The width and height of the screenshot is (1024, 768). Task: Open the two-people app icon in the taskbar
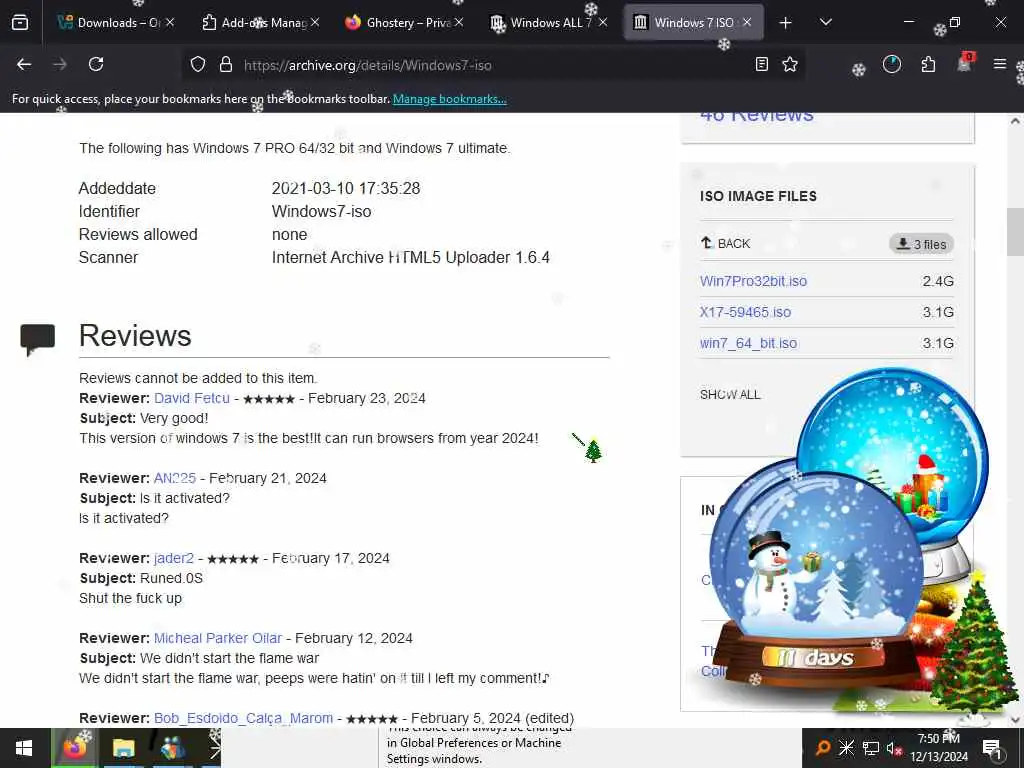click(172, 748)
